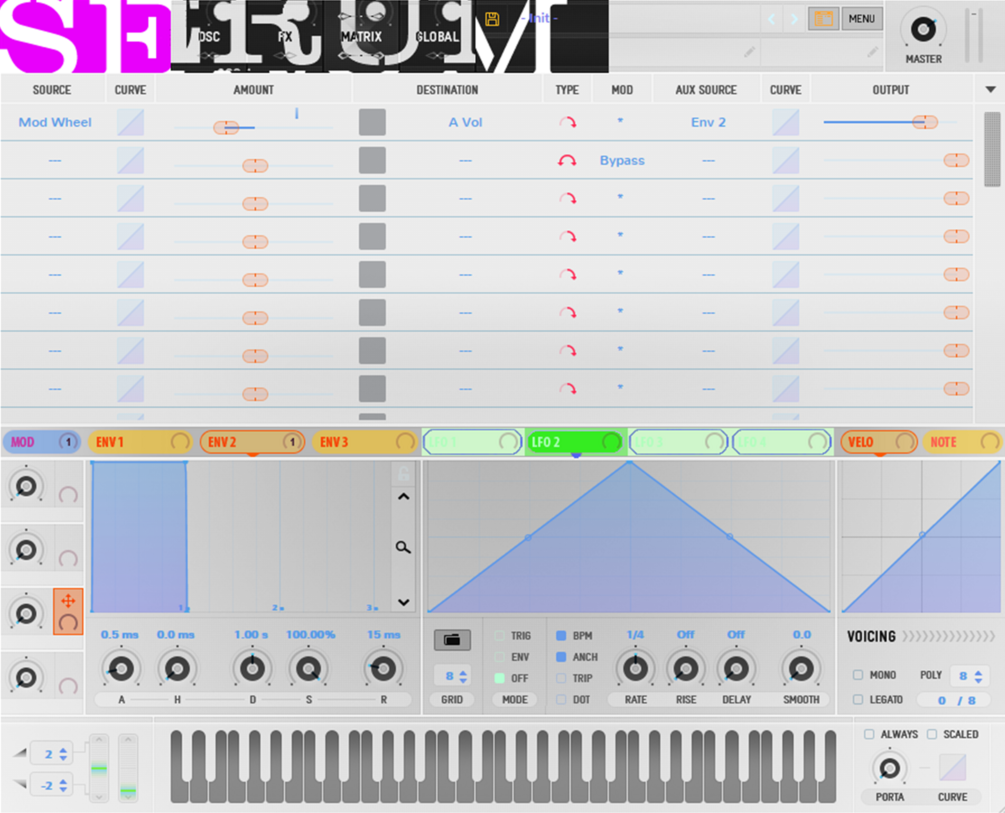Adjust the envelope Decay knob

pyautogui.click(x=253, y=669)
